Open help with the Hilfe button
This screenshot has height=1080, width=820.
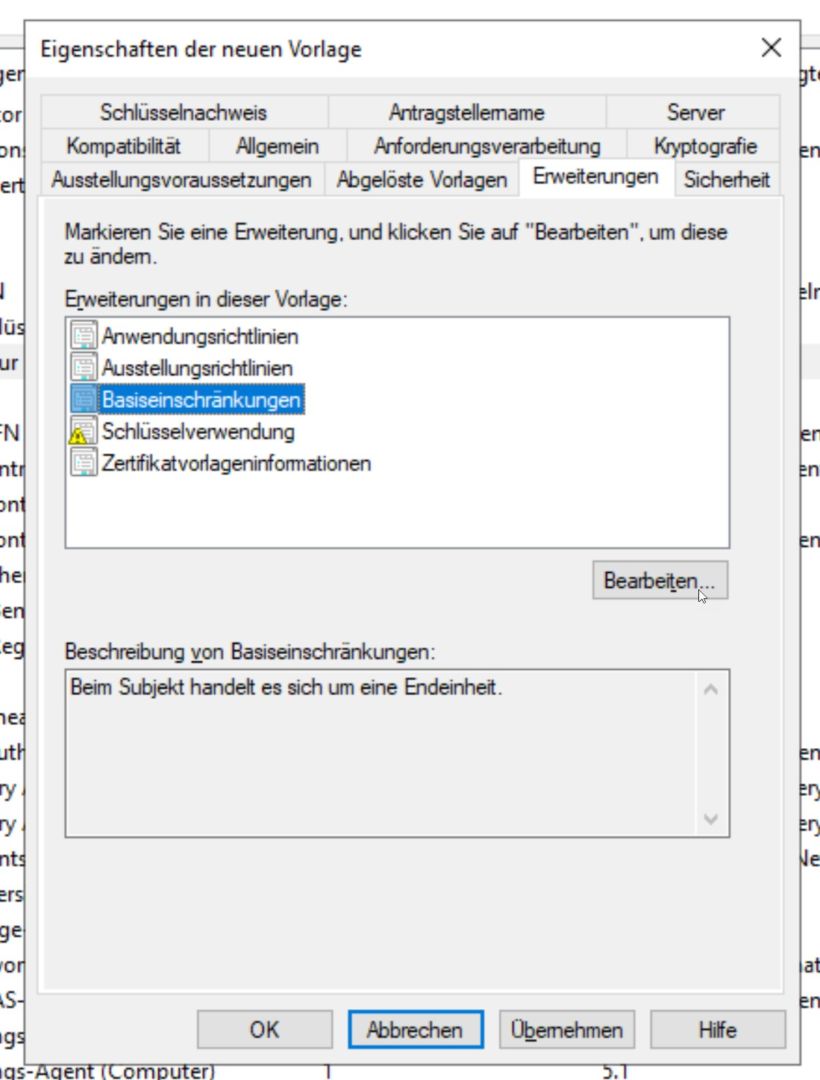click(x=717, y=1030)
